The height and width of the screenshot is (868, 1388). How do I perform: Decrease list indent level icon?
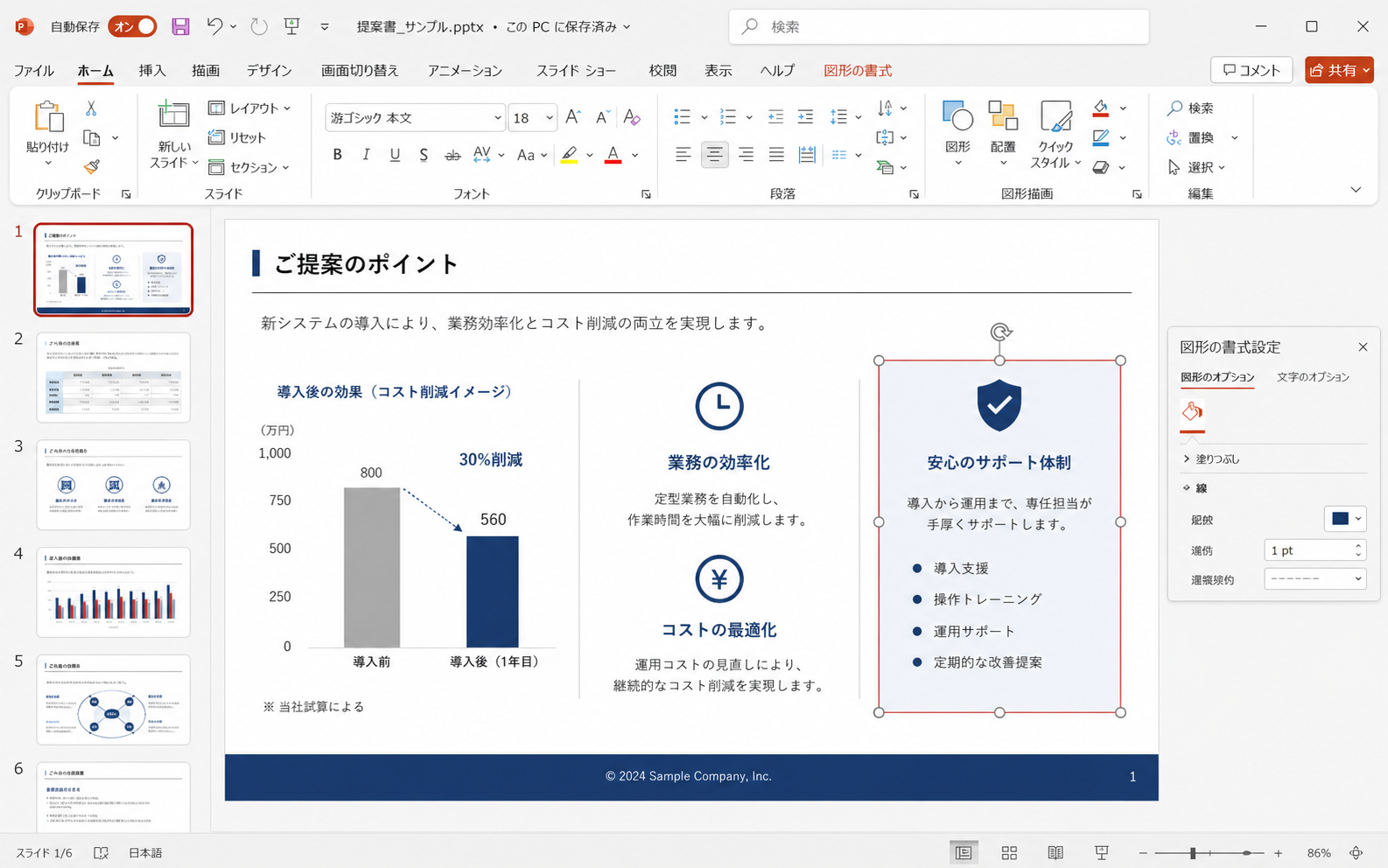tap(775, 117)
